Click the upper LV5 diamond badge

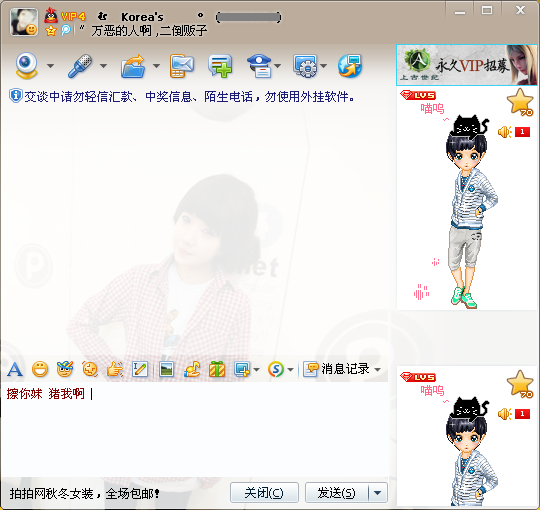418,95
